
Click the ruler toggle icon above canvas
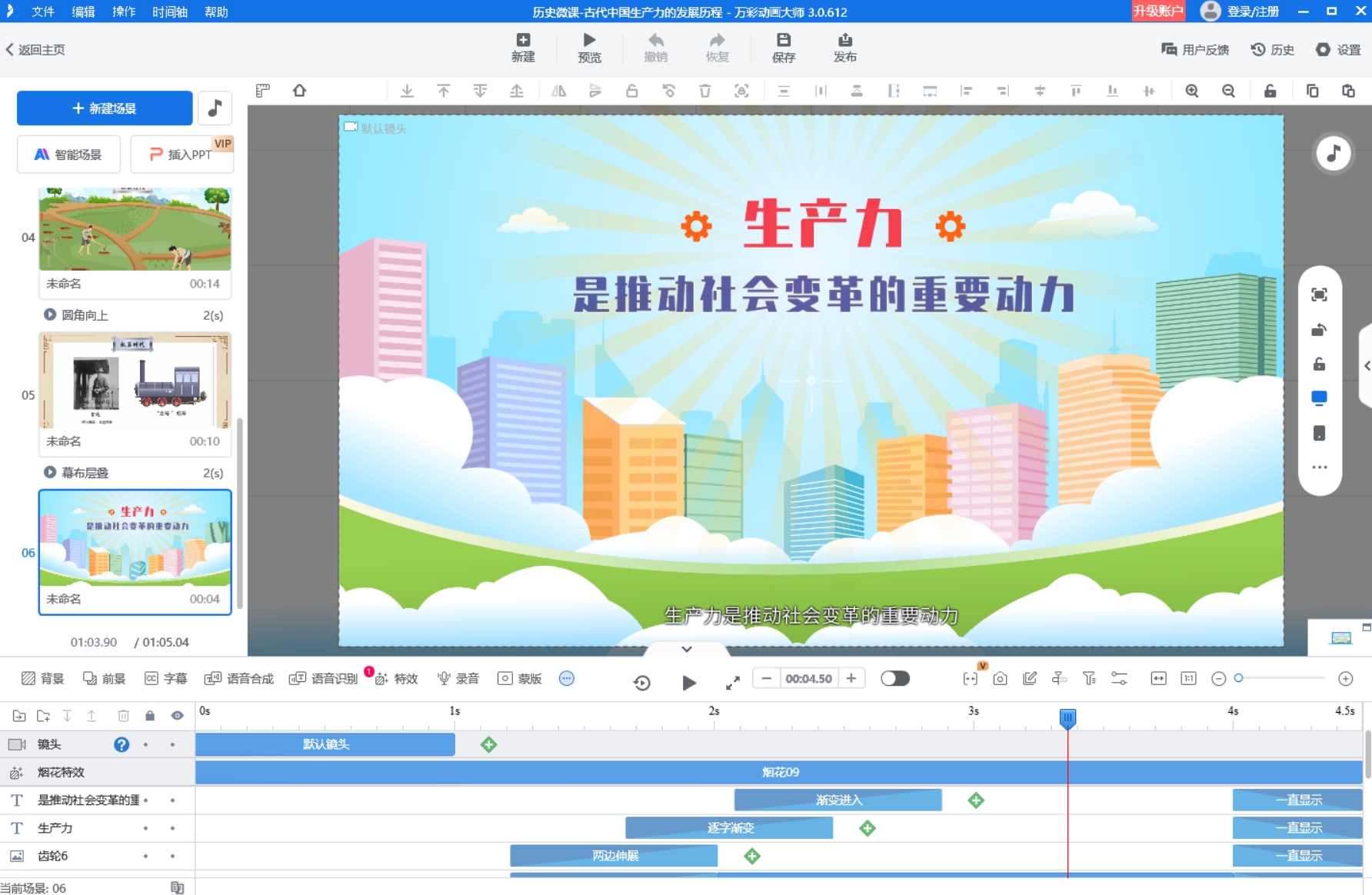click(263, 91)
